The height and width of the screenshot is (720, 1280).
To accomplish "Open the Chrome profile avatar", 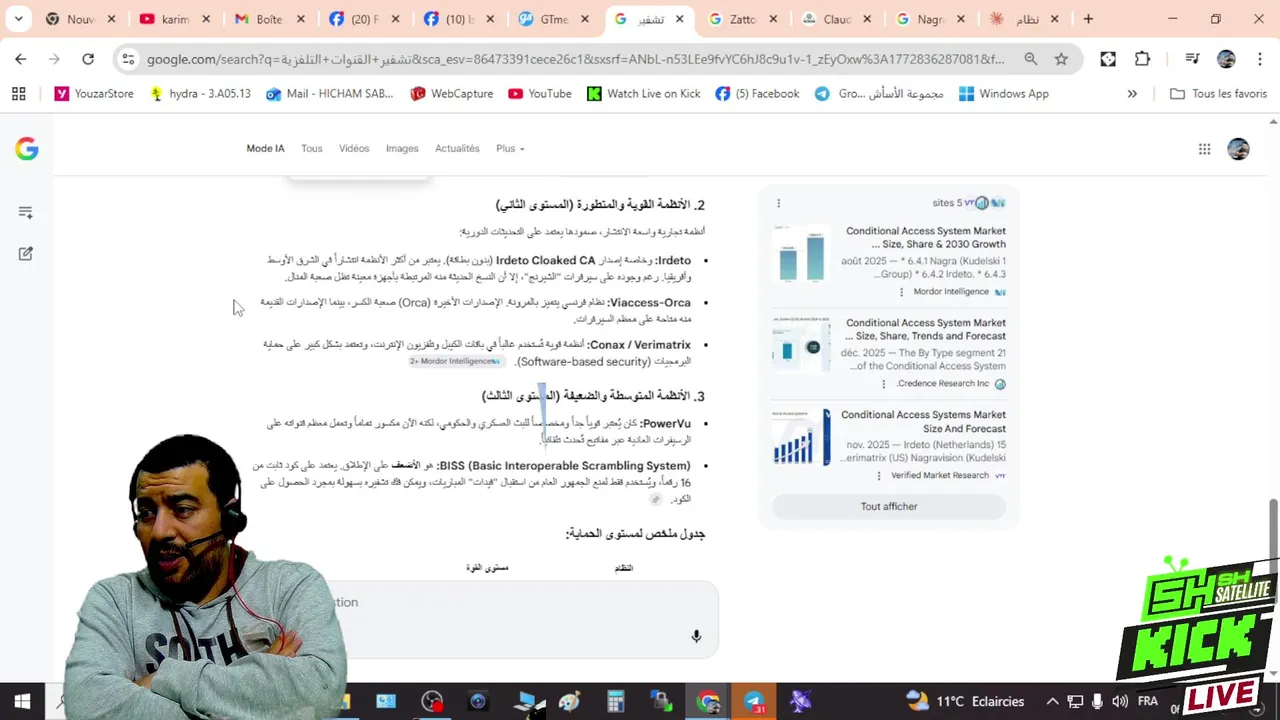I will click(x=1226, y=59).
